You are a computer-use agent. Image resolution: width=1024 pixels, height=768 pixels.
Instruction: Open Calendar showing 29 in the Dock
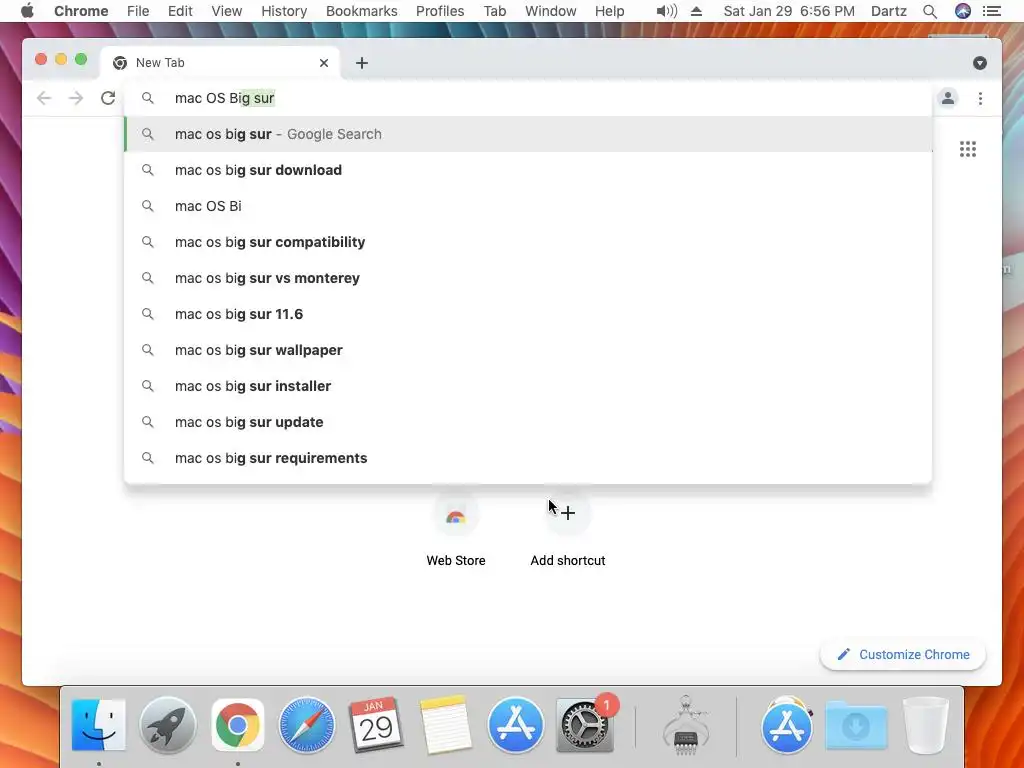376,724
